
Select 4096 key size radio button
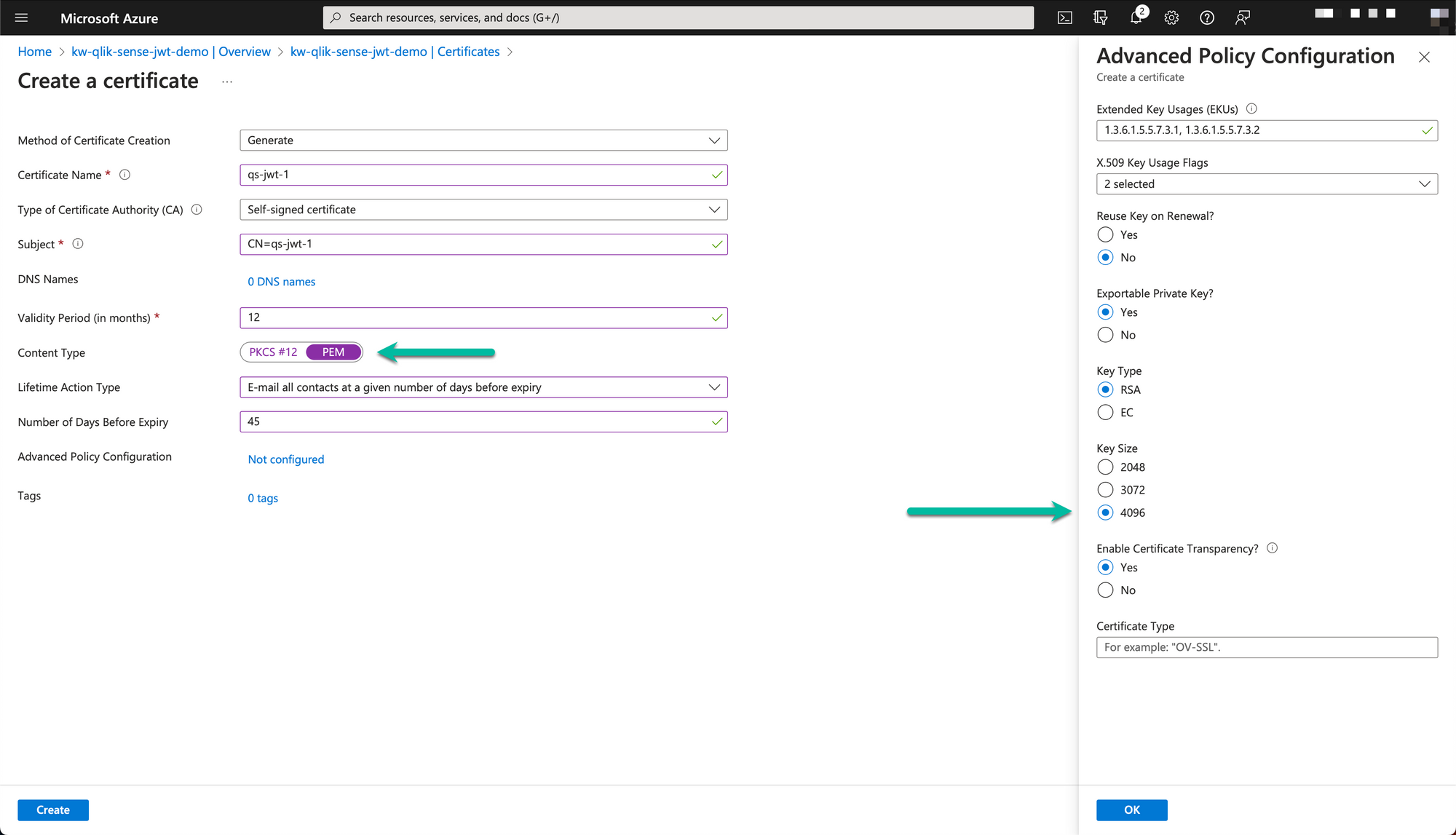click(x=1105, y=512)
